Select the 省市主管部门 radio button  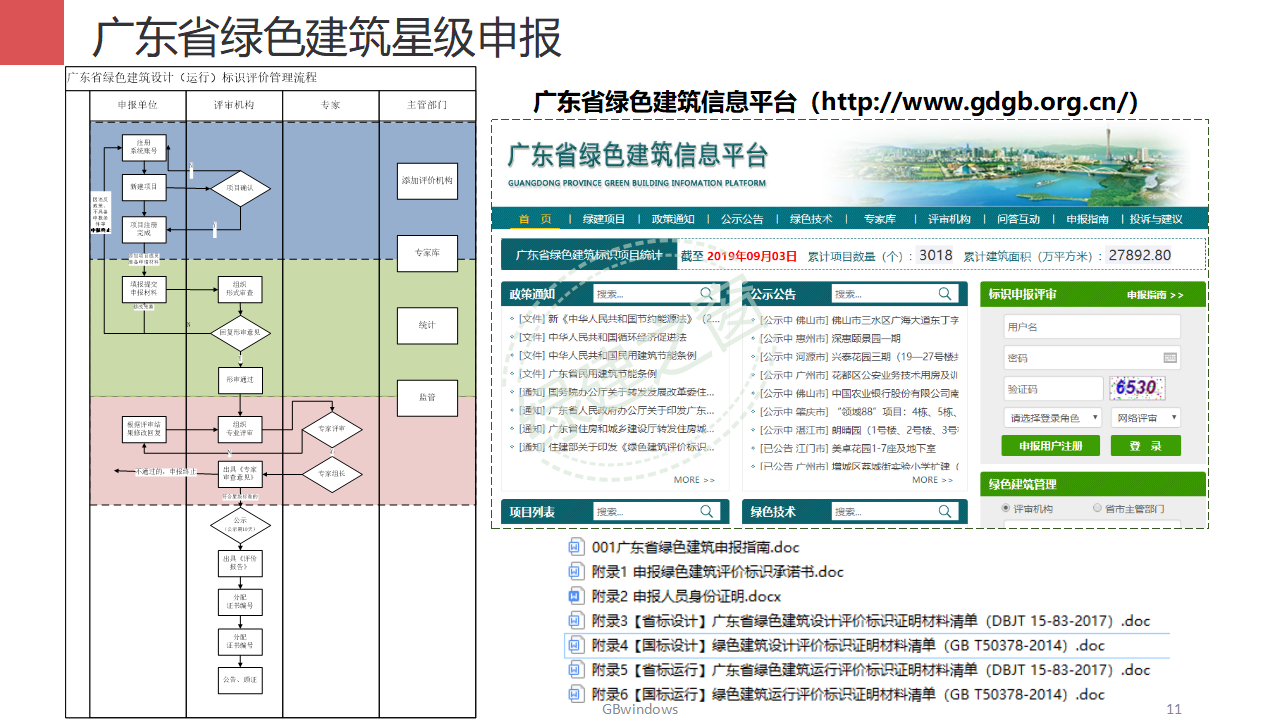1097,508
